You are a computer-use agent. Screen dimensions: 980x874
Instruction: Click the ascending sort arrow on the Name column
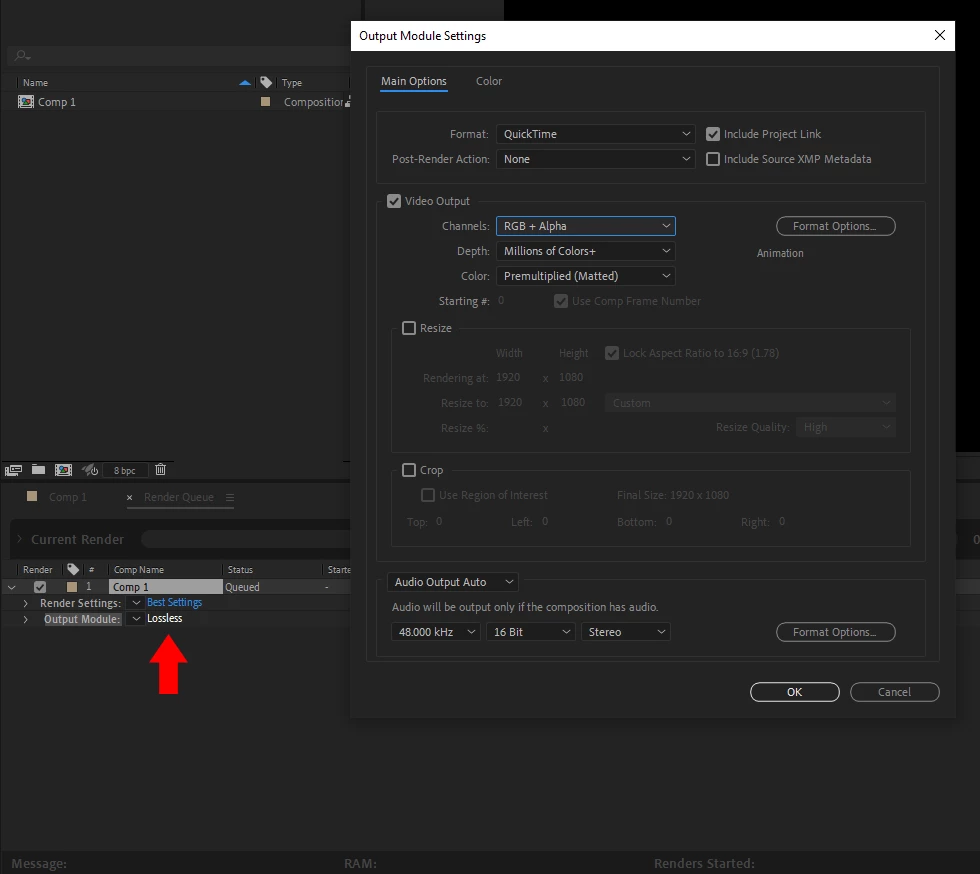point(245,83)
